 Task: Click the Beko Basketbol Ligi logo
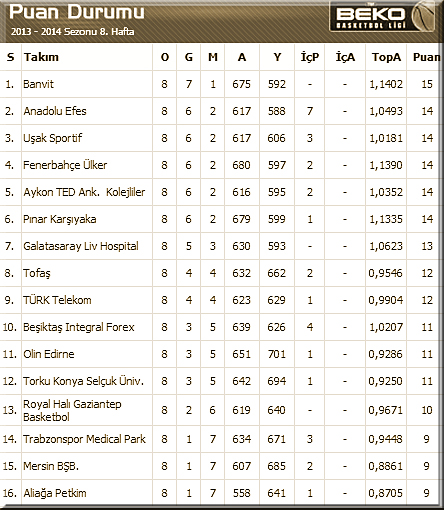[x=382, y=17]
